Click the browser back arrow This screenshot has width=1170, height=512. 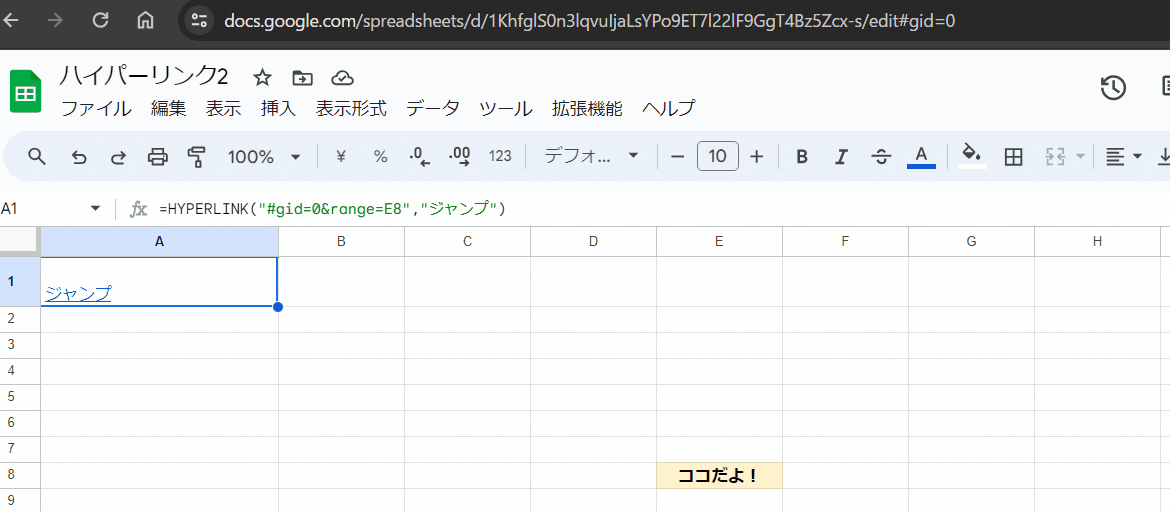[x=10, y=20]
